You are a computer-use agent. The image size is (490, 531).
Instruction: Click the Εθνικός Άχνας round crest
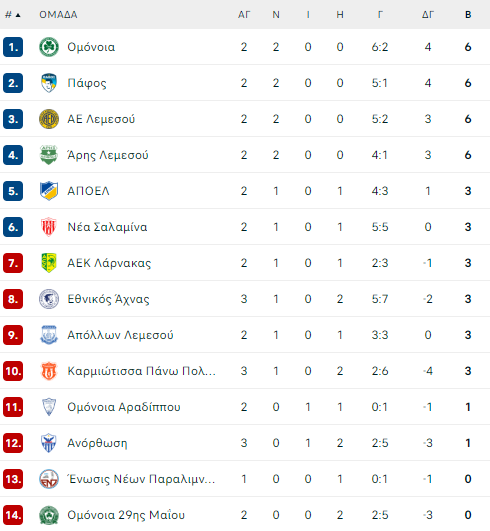[49, 299]
